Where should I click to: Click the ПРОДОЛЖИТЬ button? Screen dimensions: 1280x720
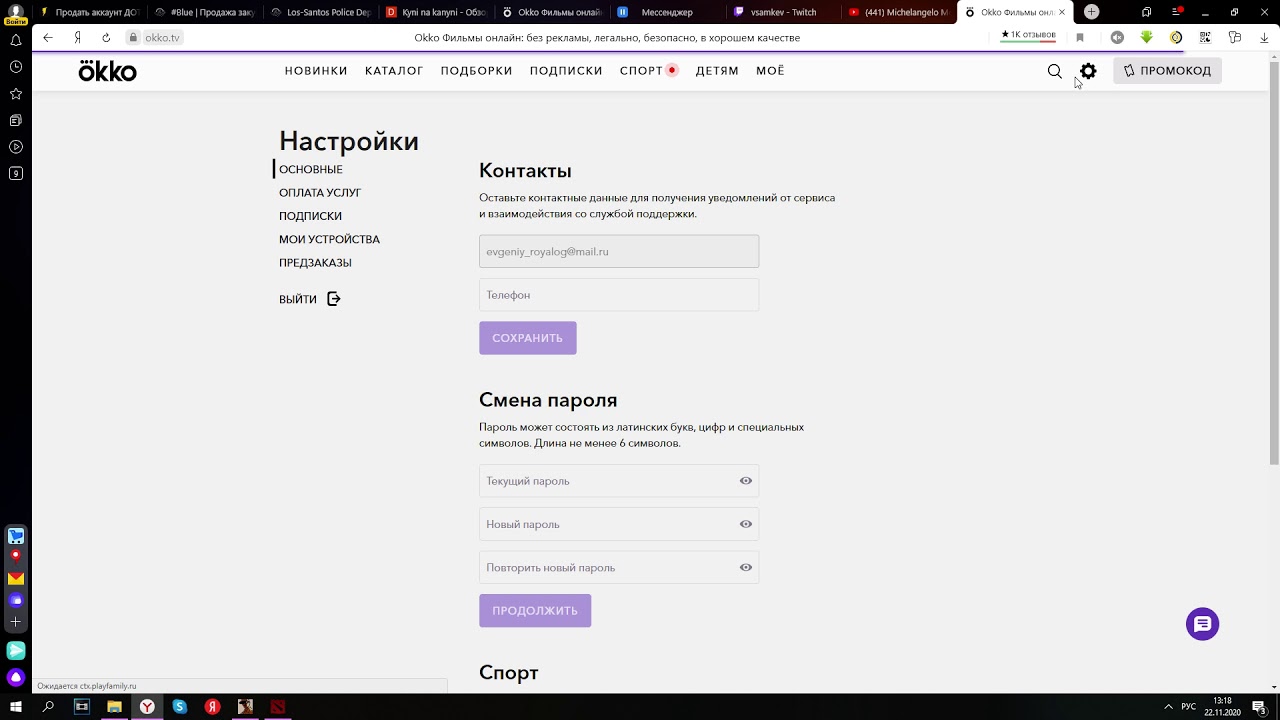(535, 611)
